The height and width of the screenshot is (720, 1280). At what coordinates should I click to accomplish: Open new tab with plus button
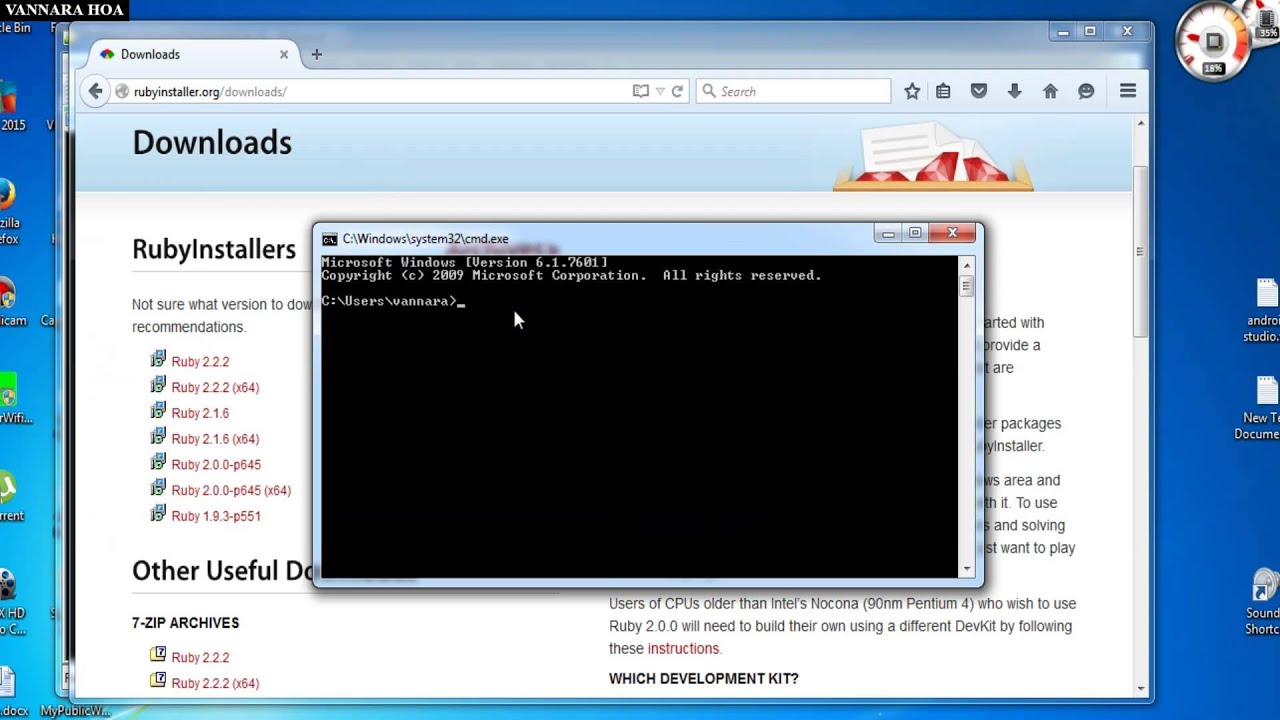point(316,54)
